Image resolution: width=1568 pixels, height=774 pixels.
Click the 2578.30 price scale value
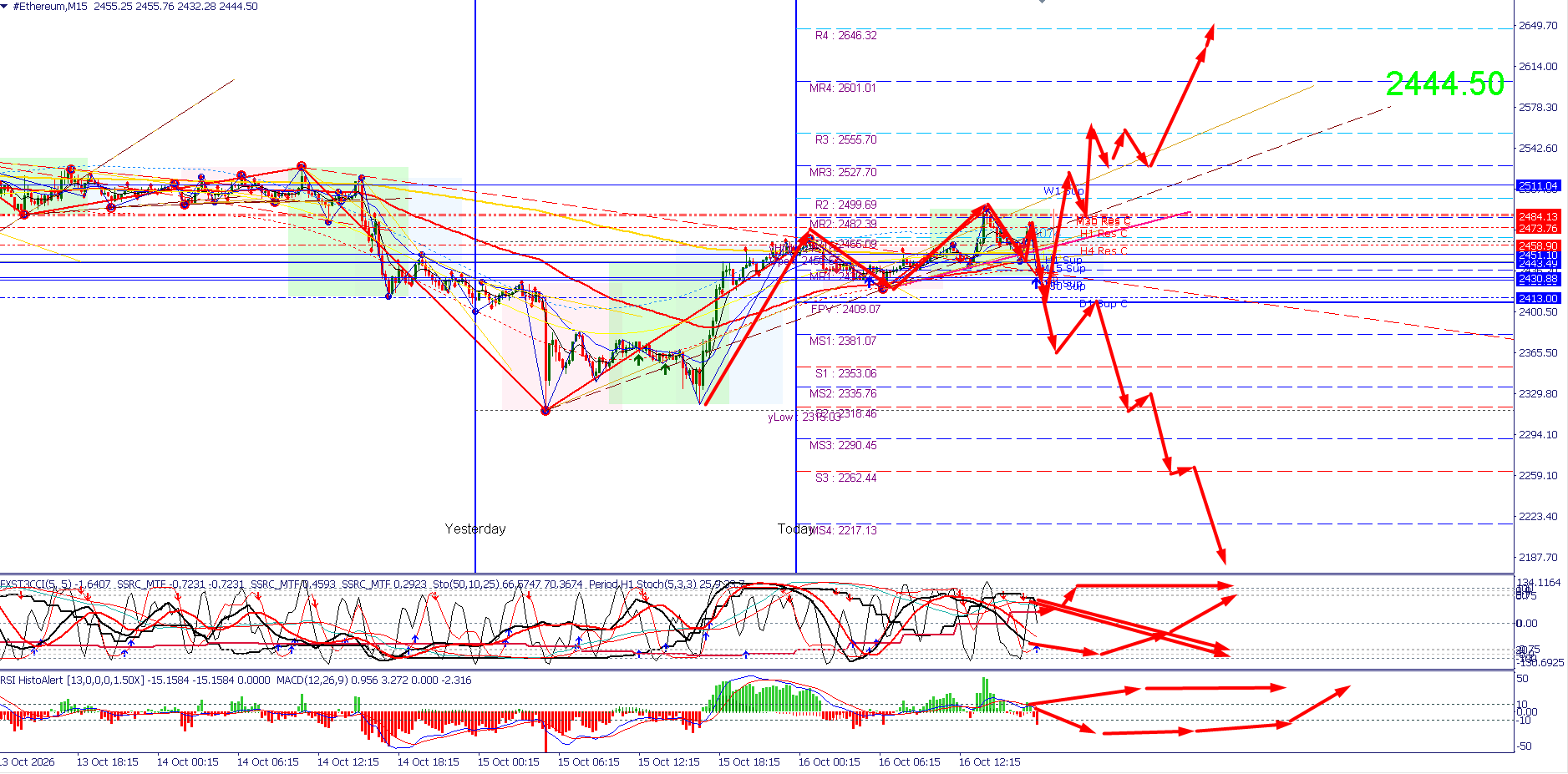tap(1538, 108)
